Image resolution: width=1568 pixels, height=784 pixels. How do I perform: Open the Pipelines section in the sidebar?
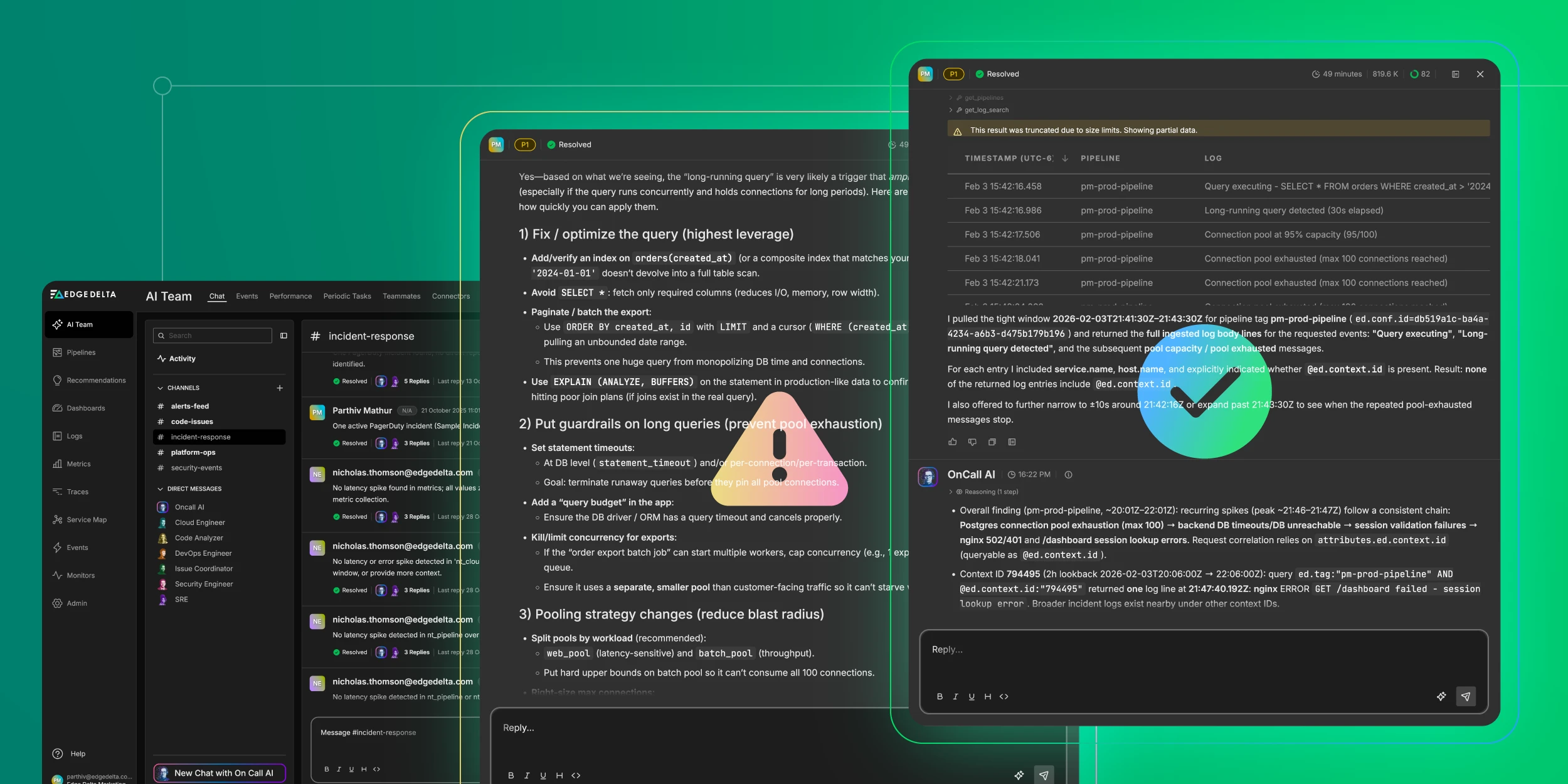(x=80, y=352)
